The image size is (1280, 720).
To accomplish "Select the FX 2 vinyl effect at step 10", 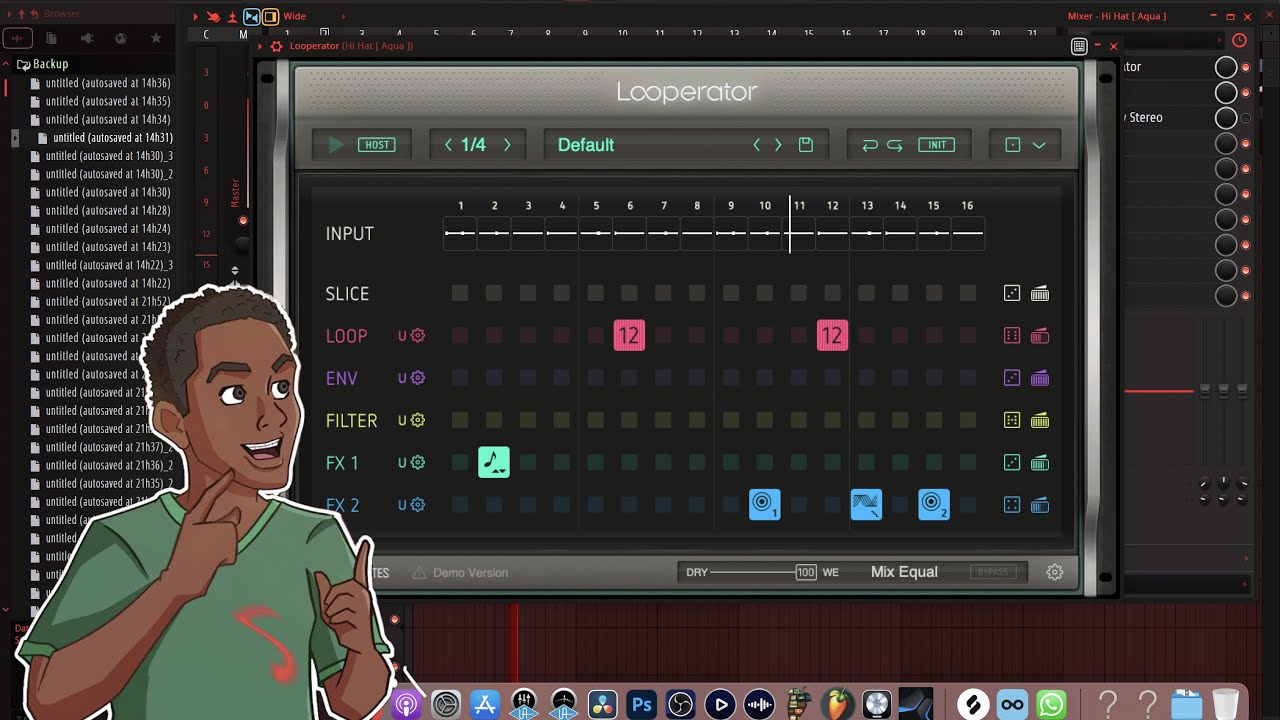I will (x=765, y=504).
